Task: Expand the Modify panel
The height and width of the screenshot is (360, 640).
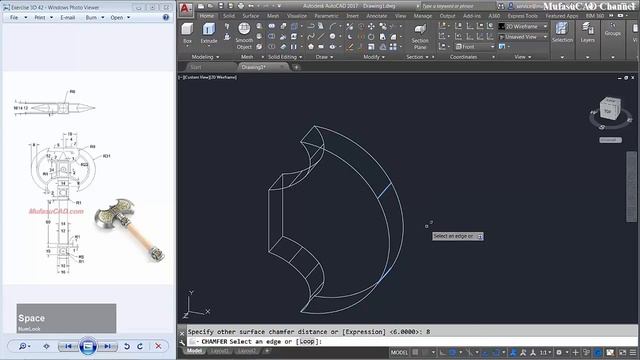Action: pyautogui.click(x=374, y=57)
